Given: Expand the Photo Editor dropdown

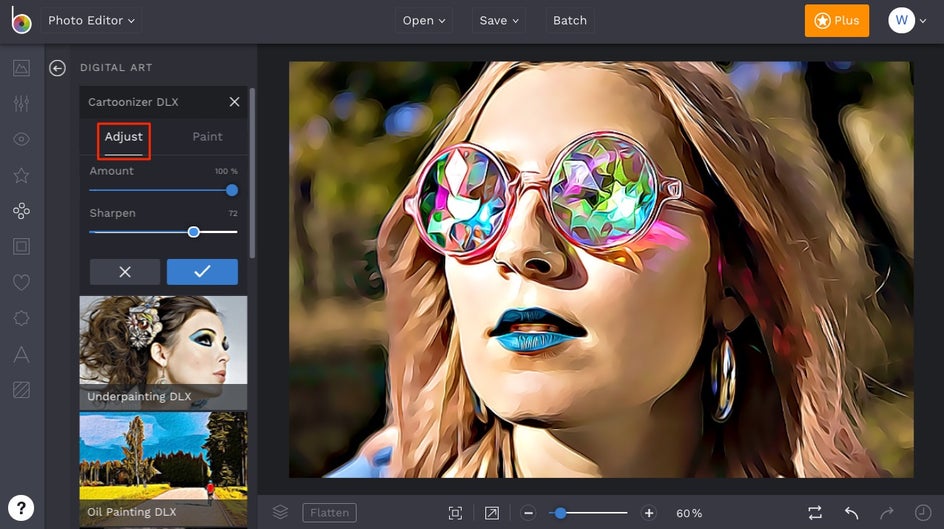Looking at the screenshot, I should click(91, 20).
